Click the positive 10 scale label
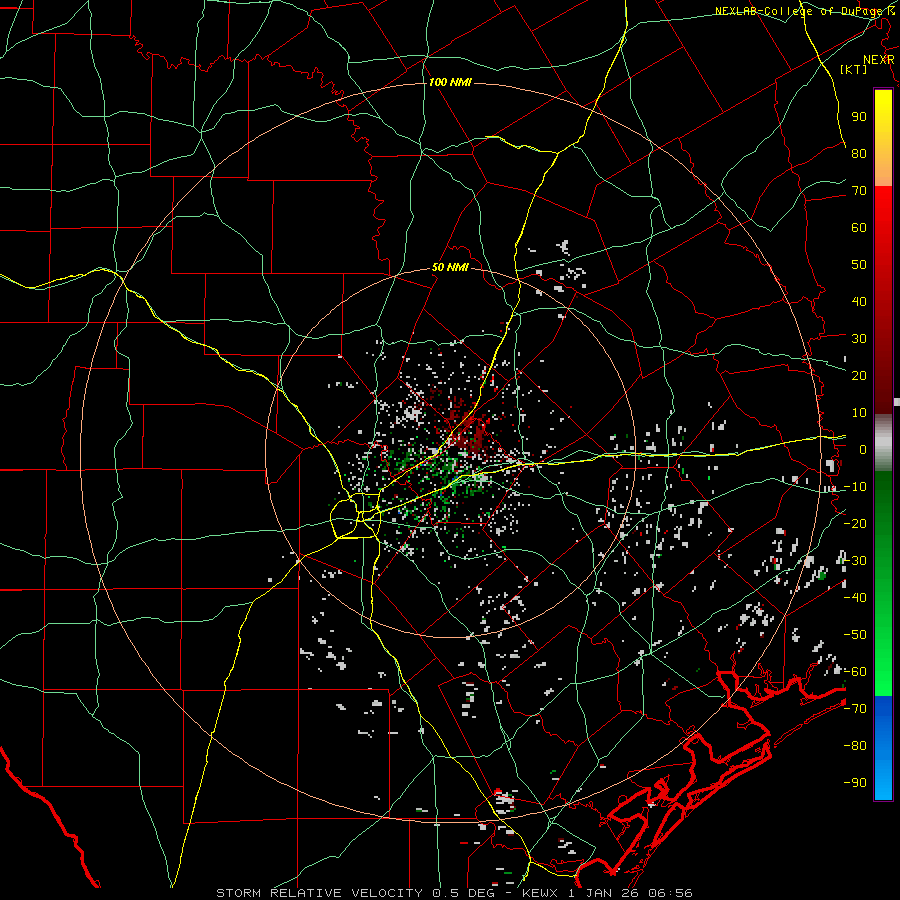Screen dimensions: 900x900 coord(859,413)
